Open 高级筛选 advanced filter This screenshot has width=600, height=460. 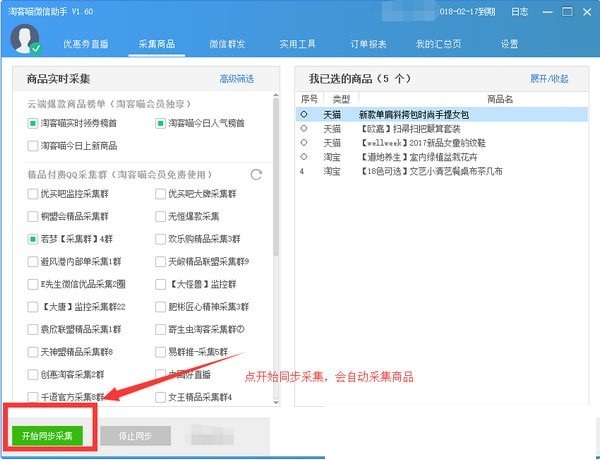click(x=236, y=79)
